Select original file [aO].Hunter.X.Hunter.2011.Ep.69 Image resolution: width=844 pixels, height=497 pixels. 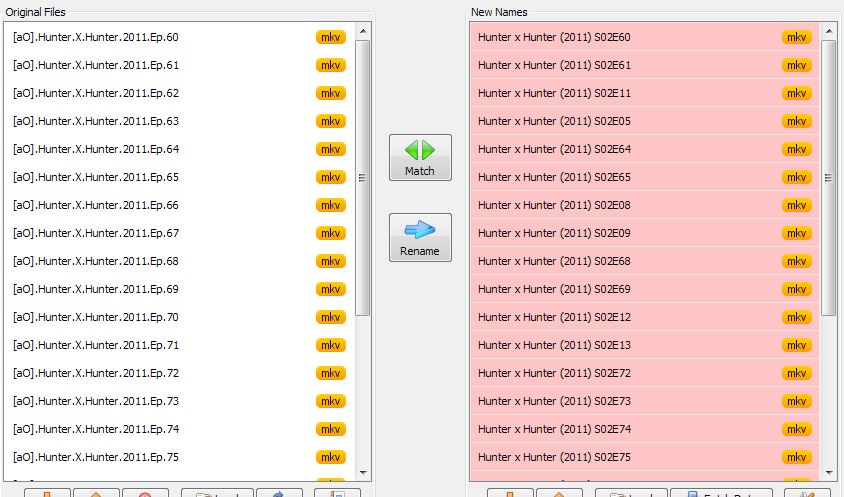(179, 289)
